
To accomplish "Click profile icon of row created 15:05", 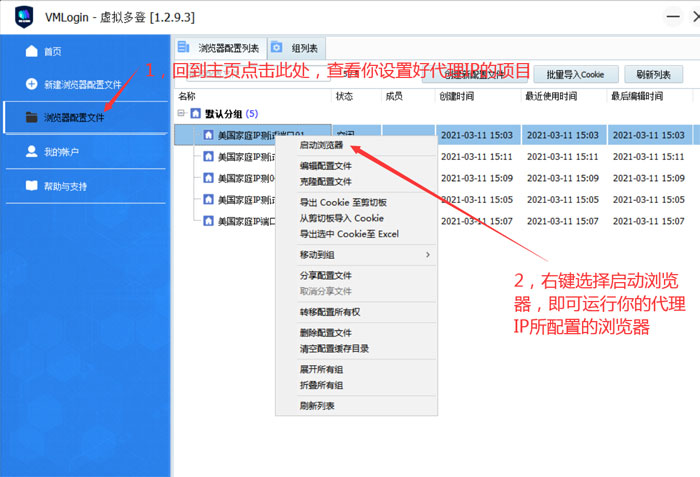I will coord(208,199).
